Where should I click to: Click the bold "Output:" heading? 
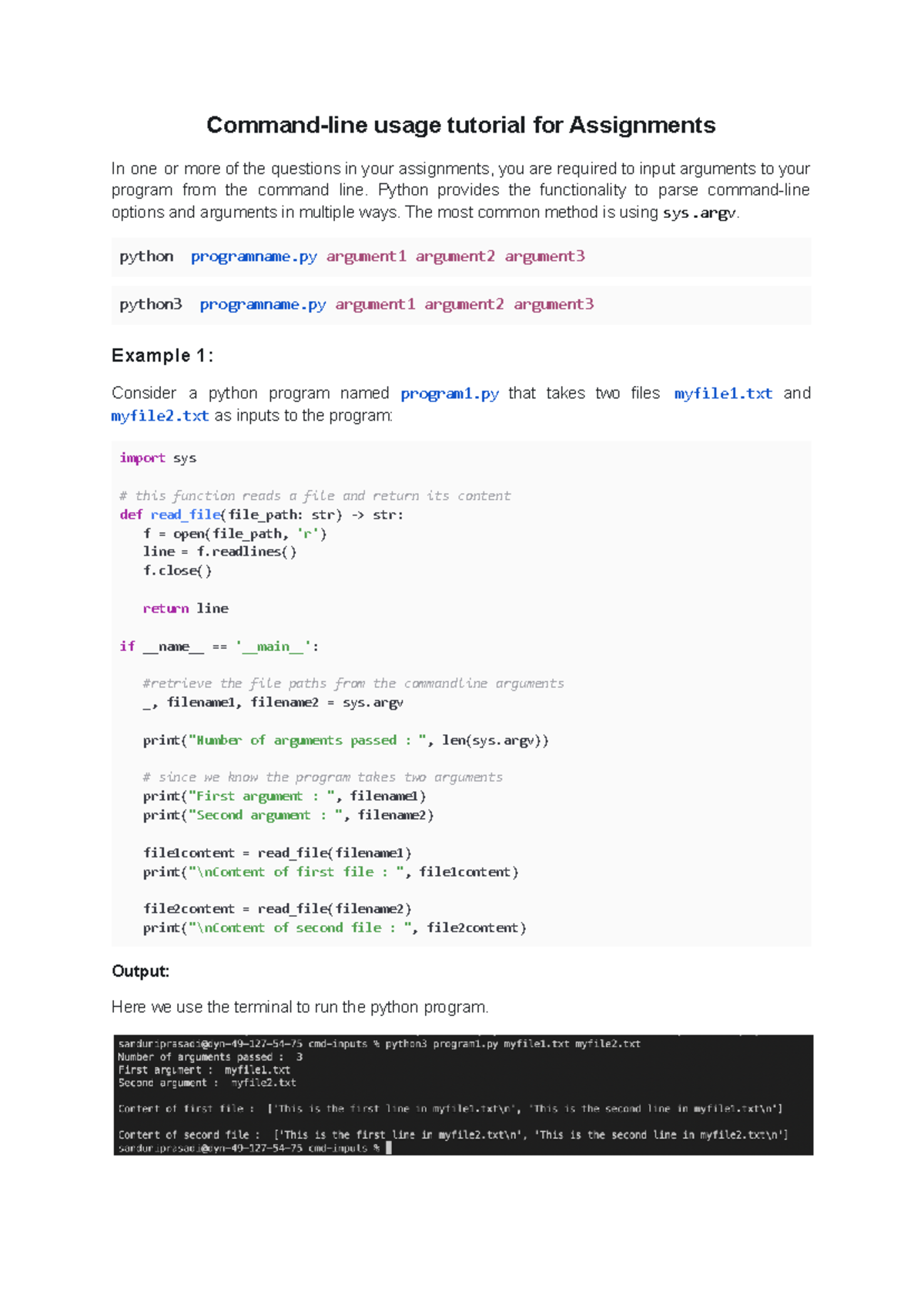pos(141,971)
